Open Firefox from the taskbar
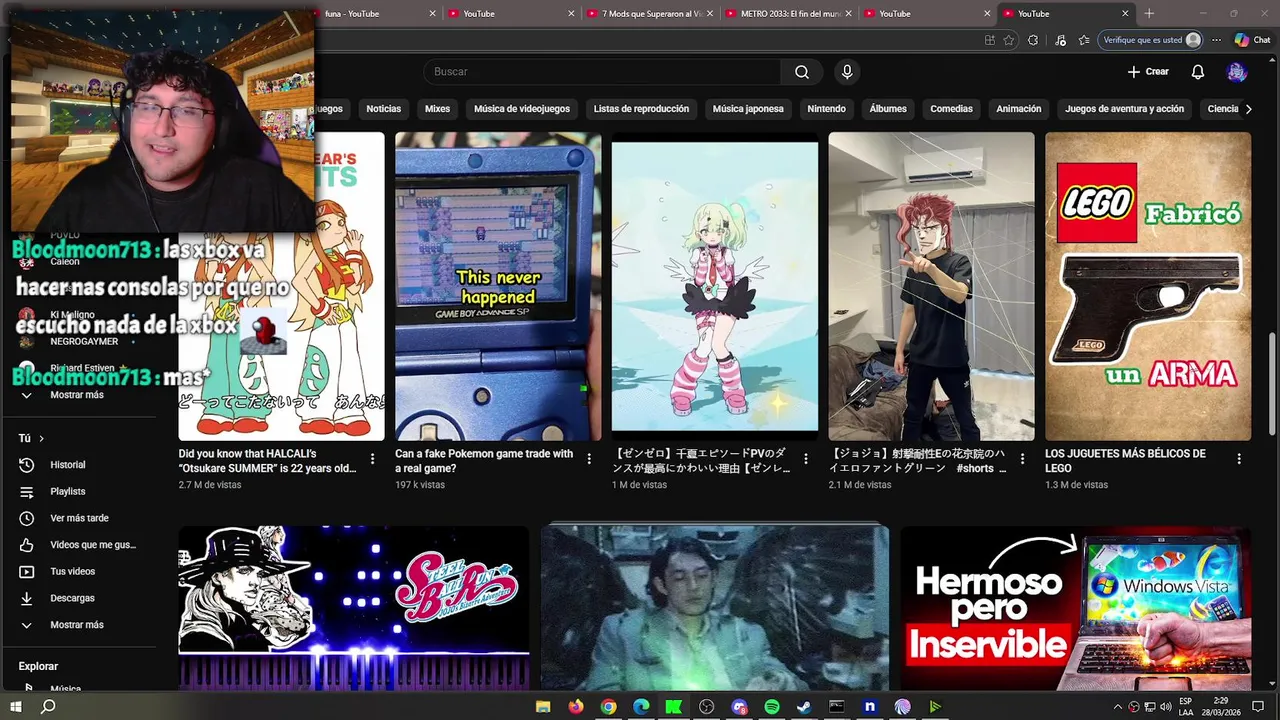Viewport: 1280px width, 720px height. tap(575, 707)
